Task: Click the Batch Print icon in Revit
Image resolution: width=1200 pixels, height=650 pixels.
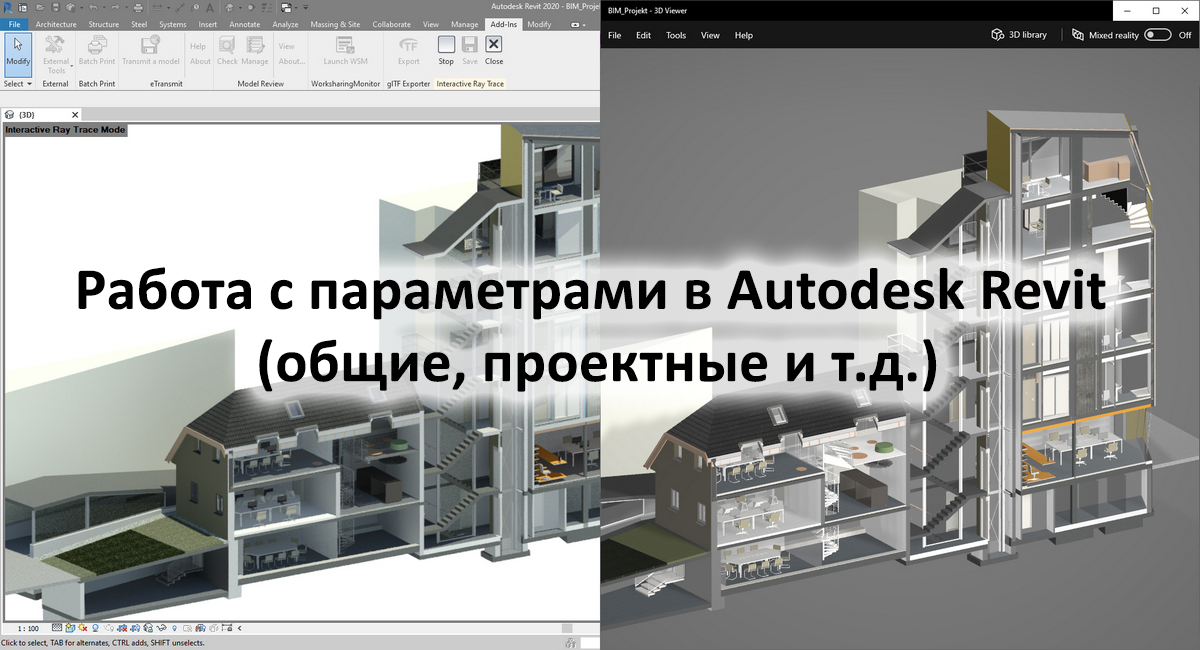Action: [x=96, y=45]
